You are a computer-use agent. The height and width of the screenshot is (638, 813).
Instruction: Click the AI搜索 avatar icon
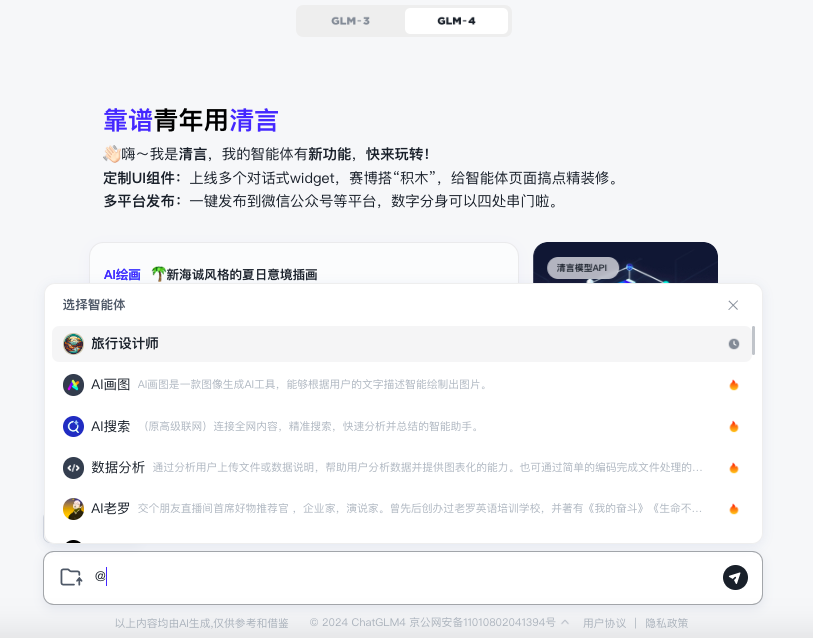pos(74,426)
